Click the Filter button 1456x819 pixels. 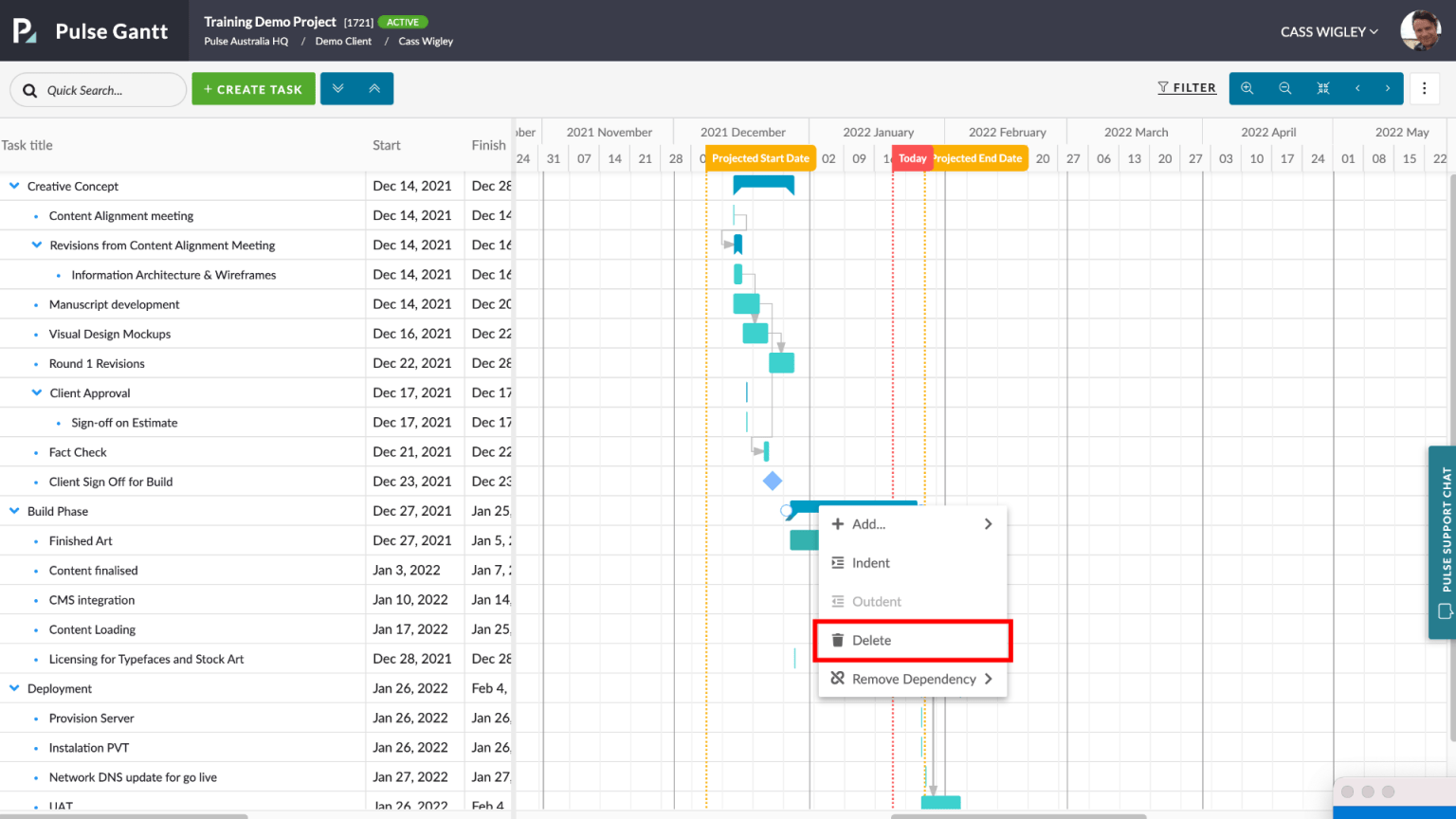pyautogui.click(x=1186, y=88)
